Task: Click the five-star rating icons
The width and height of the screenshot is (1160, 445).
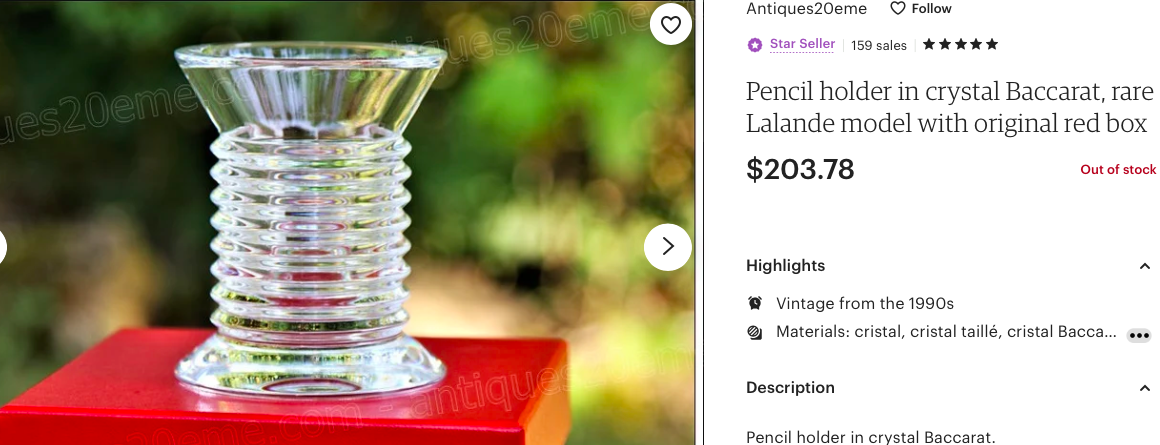Action: 960,44
